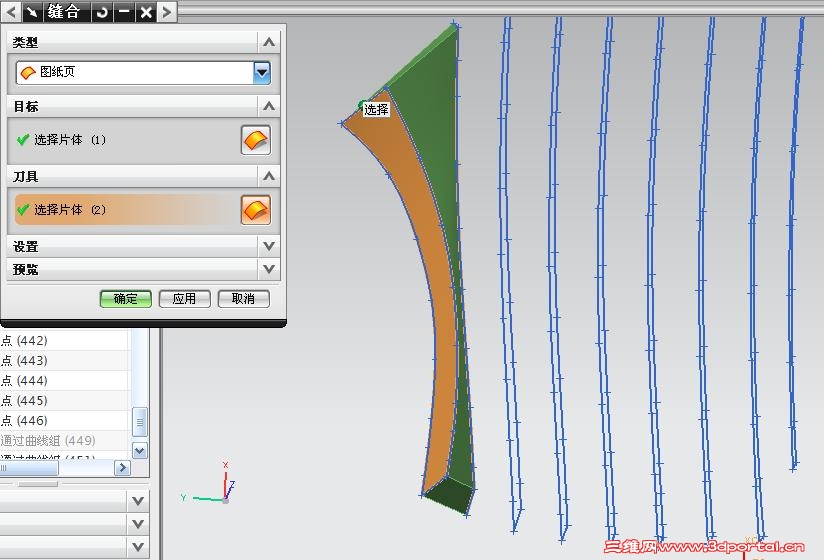Collapse the 类型 section
The image size is (824, 560).
(x=269, y=42)
